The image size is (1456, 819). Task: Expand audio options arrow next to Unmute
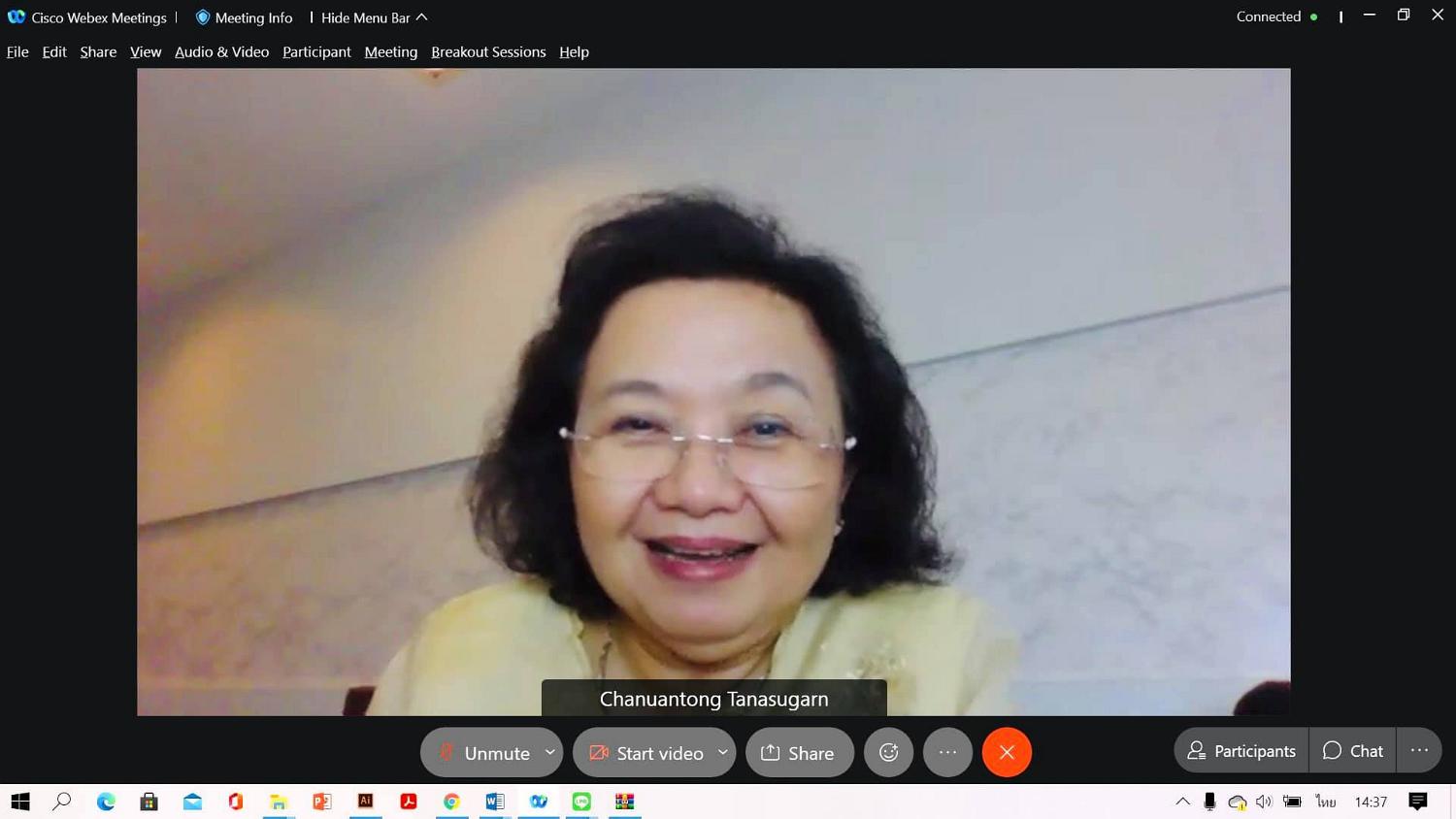[x=550, y=752]
